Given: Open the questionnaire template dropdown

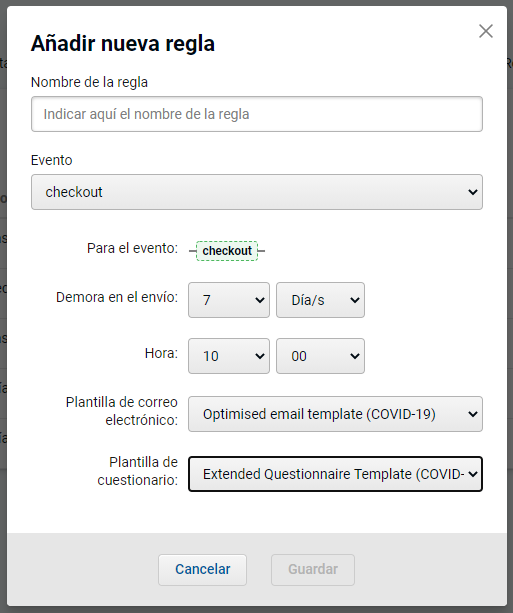Looking at the screenshot, I should [335, 474].
